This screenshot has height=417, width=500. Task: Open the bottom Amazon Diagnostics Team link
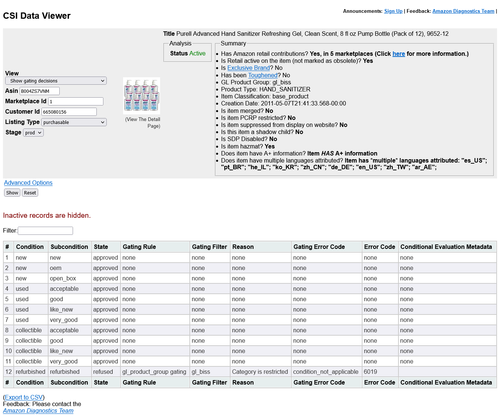coord(38,411)
